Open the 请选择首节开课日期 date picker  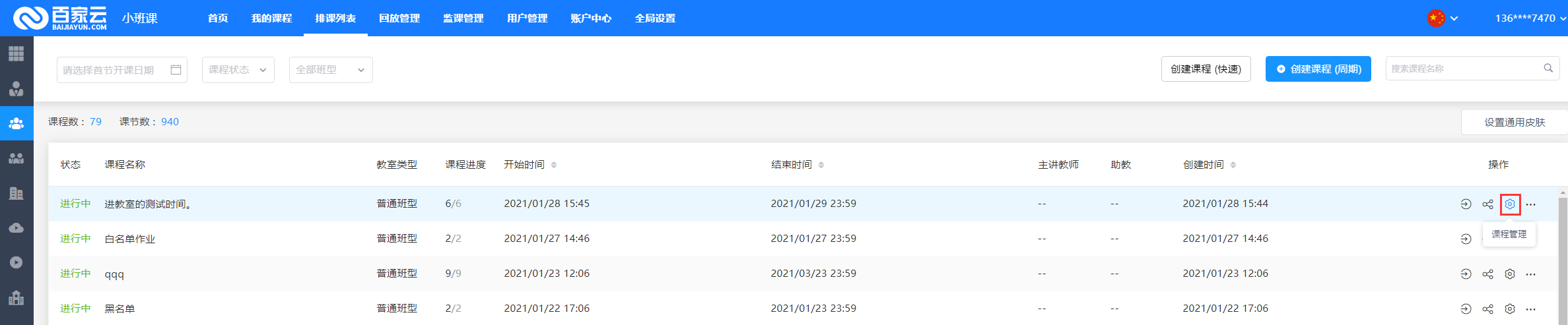tap(122, 69)
